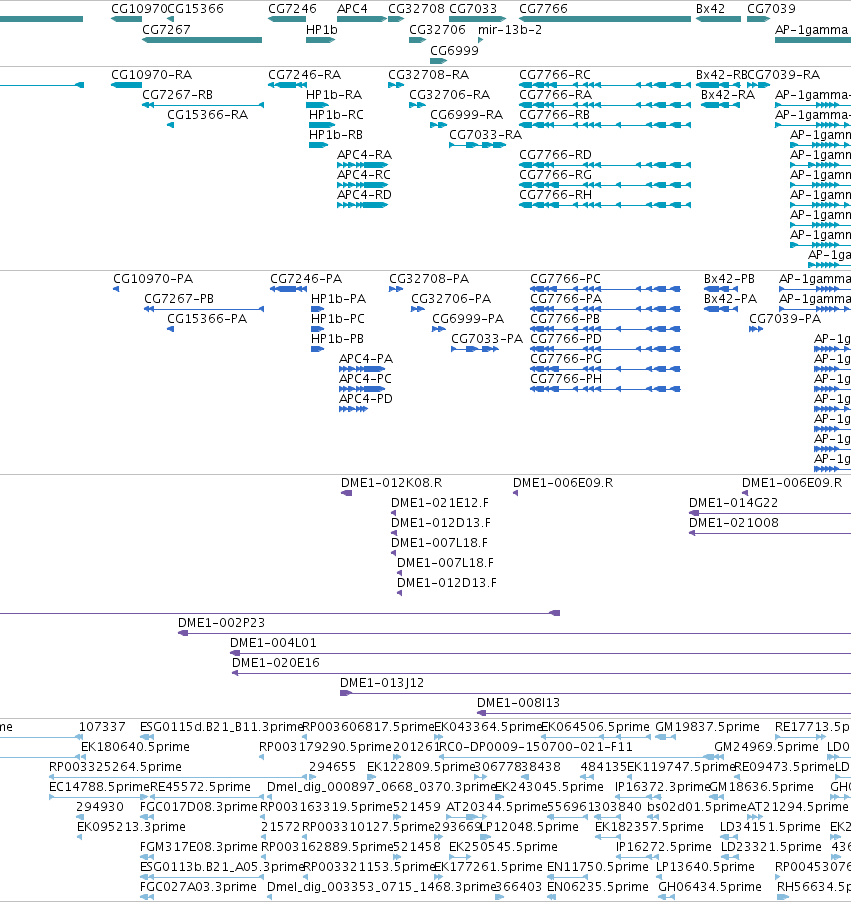851x902 pixels.
Task: Select EST RP003325264.5prime
Action: (115, 767)
